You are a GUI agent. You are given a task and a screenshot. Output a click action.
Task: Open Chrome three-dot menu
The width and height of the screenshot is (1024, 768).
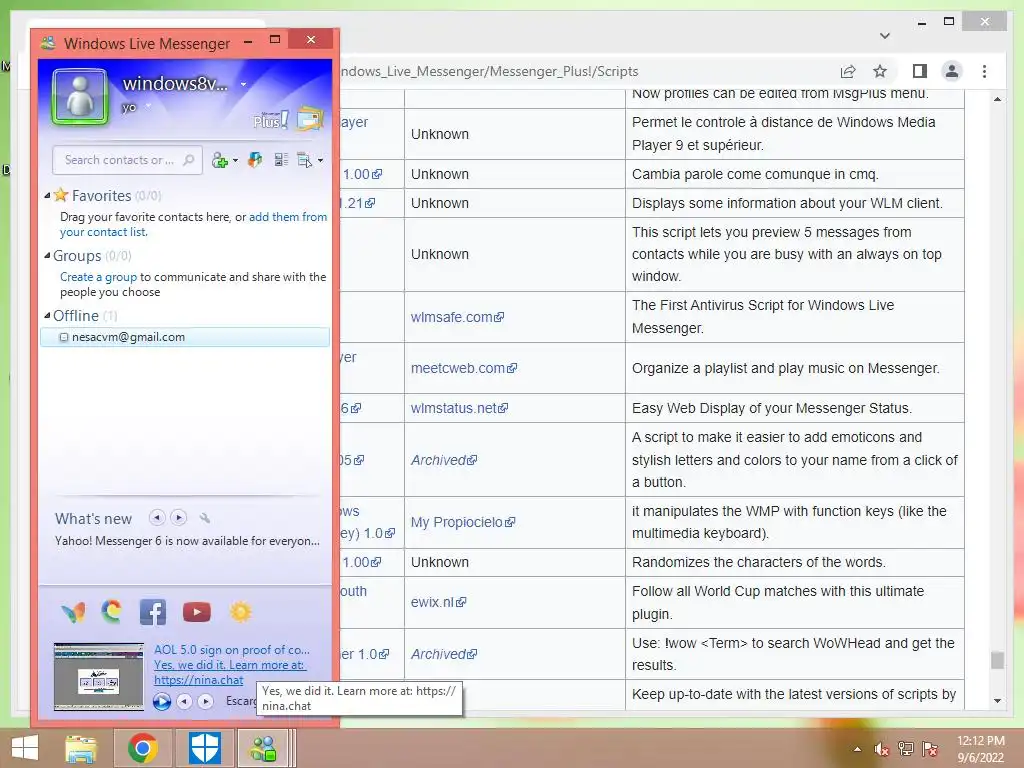pos(984,71)
